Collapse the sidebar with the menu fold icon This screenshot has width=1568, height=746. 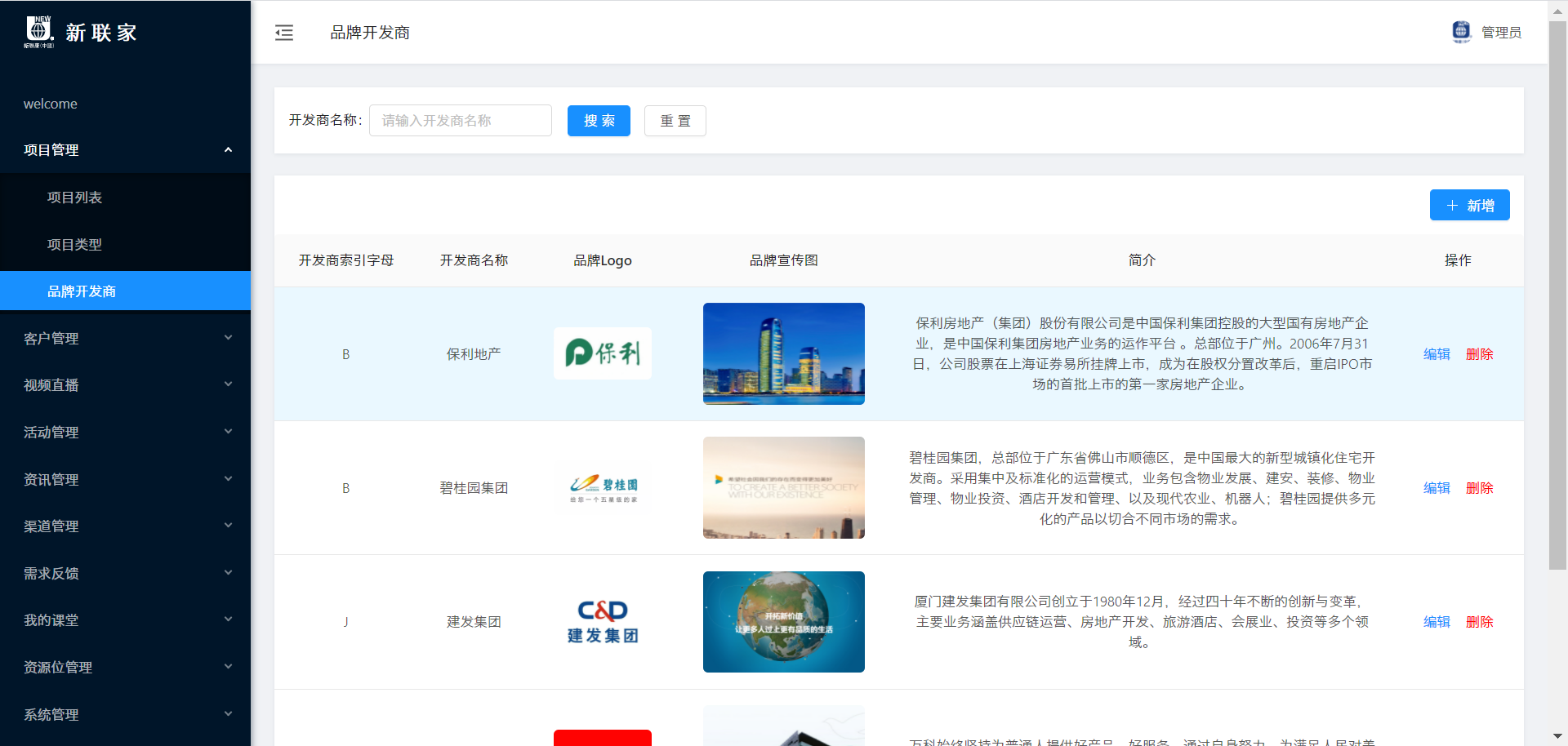coord(284,33)
